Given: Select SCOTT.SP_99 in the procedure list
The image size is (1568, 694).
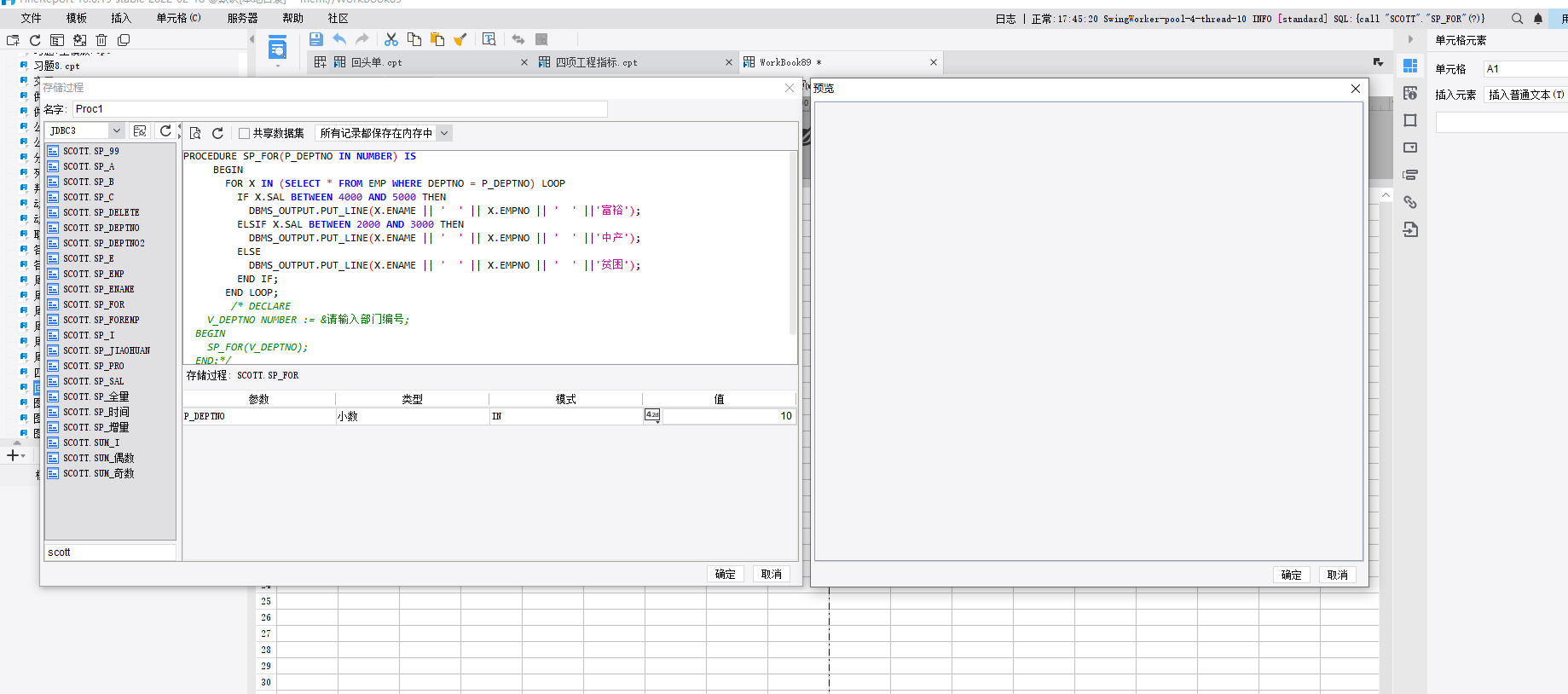Looking at the screenshot, I should pyautogui.click(x=90, y=151).
